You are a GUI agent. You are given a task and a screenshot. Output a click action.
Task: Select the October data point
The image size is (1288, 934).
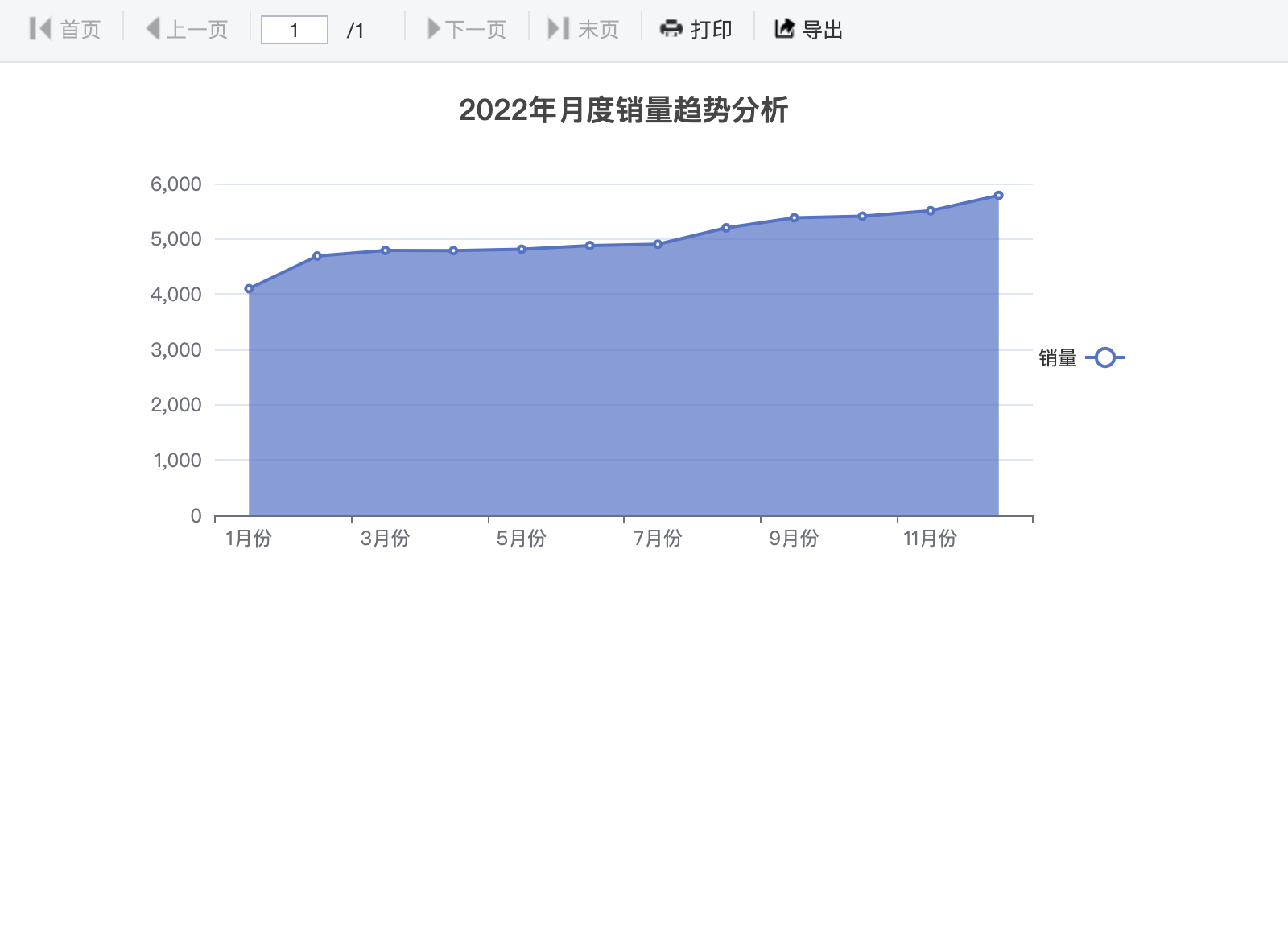tap(862, 216)
